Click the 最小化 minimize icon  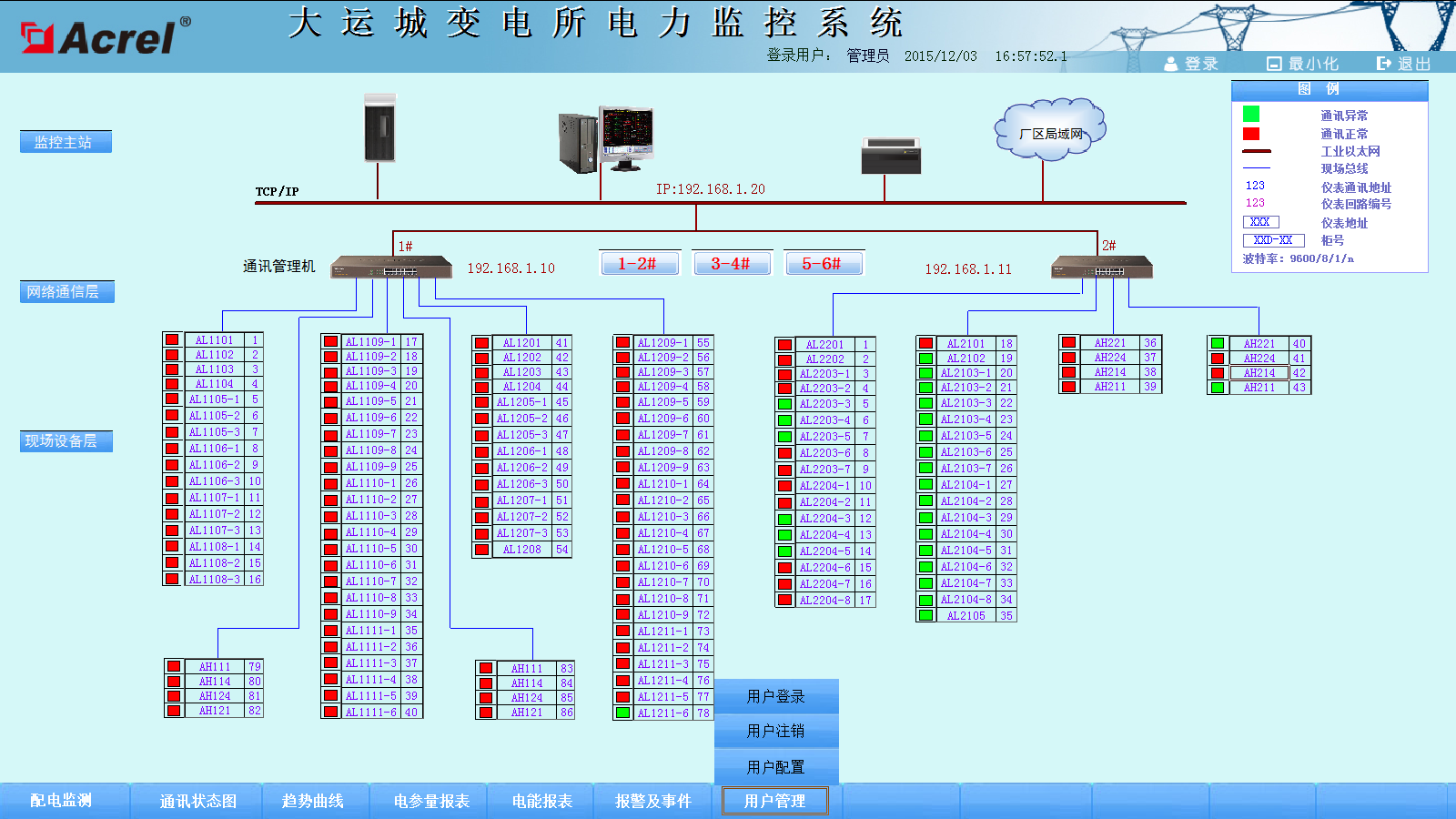[1274, 64]
